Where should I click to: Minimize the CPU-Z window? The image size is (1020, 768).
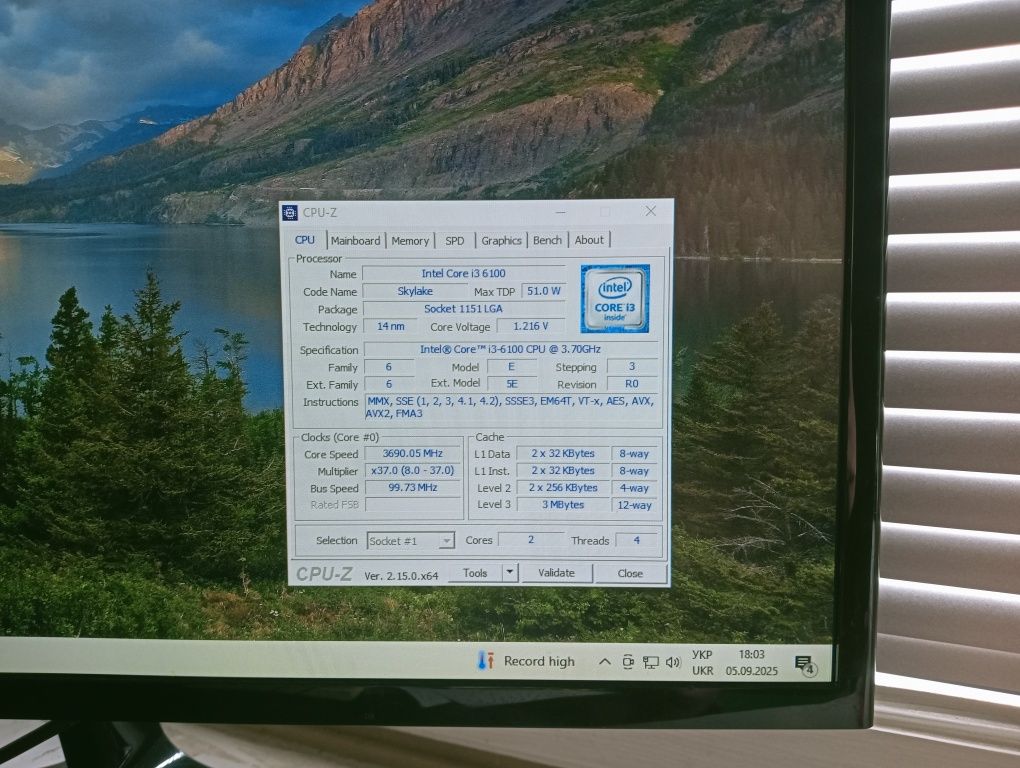pos(561,212)
